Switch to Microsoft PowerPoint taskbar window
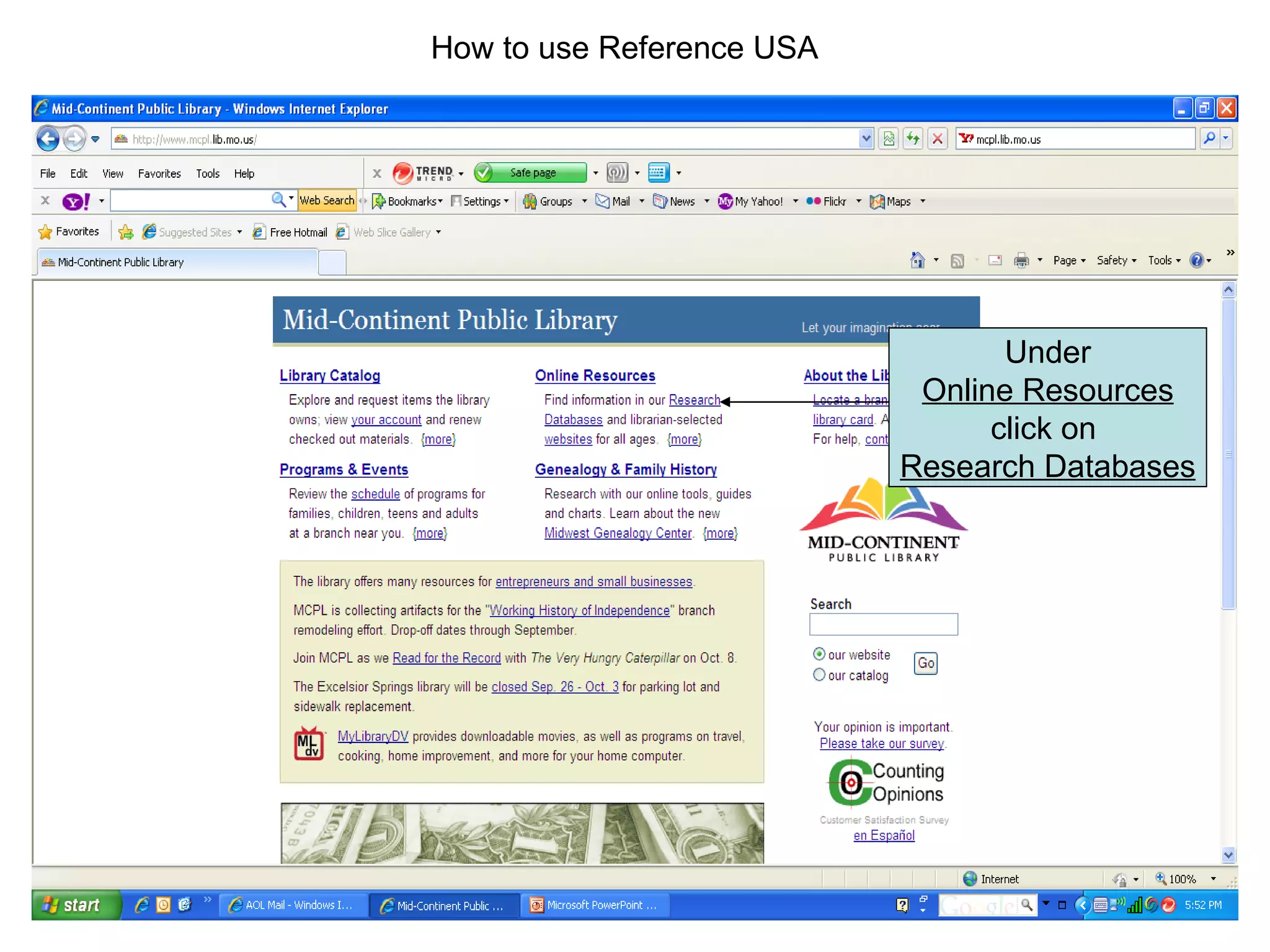1270x952 pixels. pos(596,905)
